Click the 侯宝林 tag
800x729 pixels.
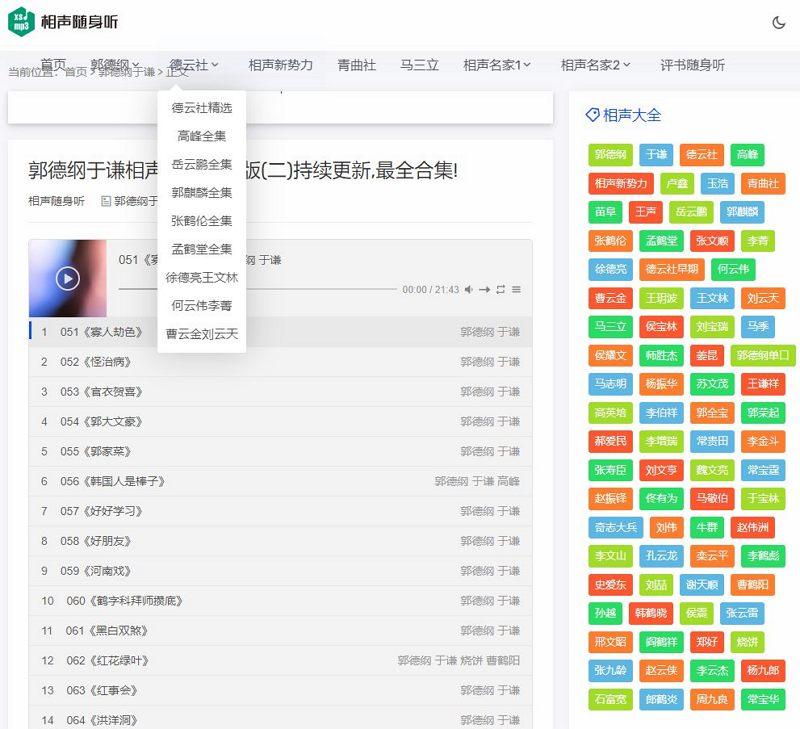(x=661, y=327)
